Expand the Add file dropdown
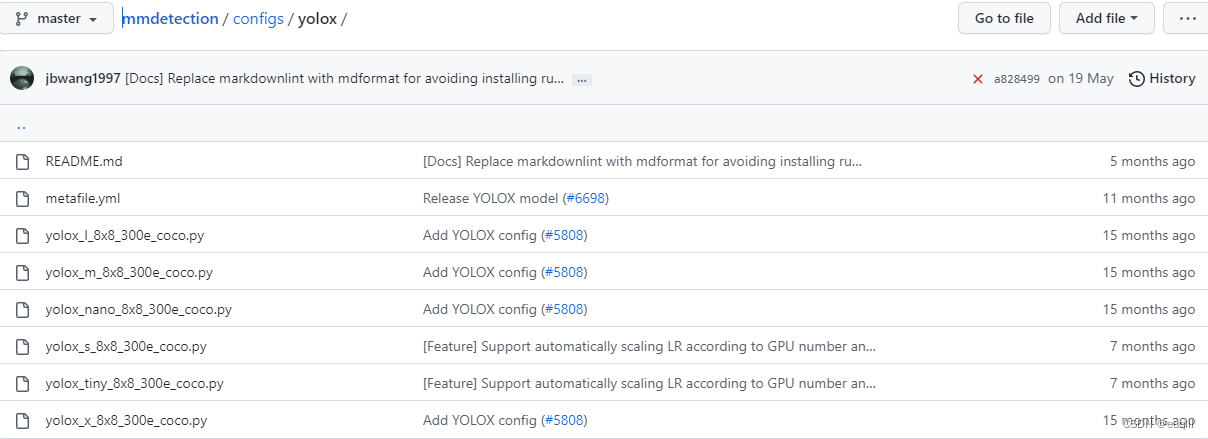 (1107, 18)
